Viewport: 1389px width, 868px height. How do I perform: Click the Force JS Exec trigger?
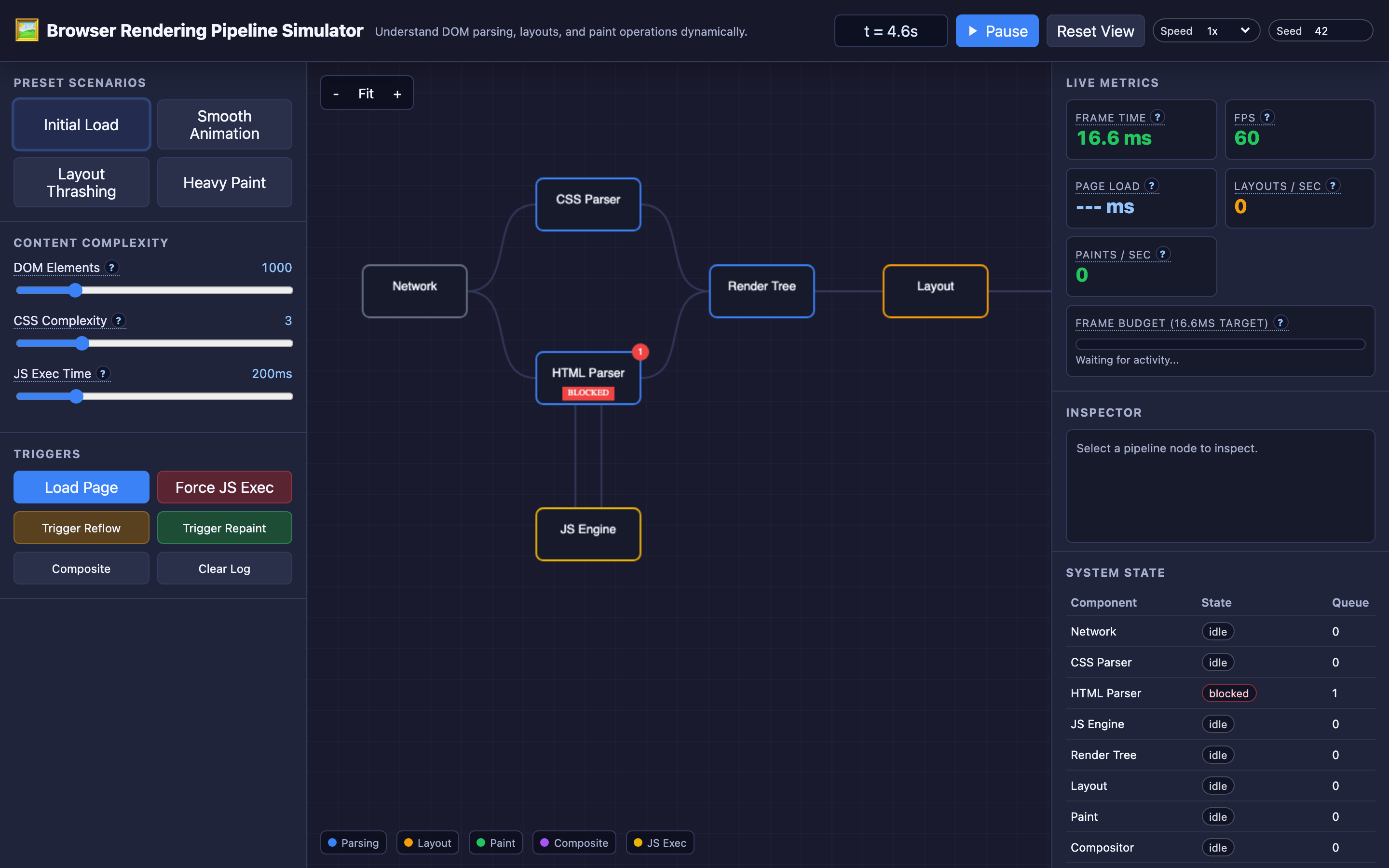pyautogui.click(x=224, y=488)
